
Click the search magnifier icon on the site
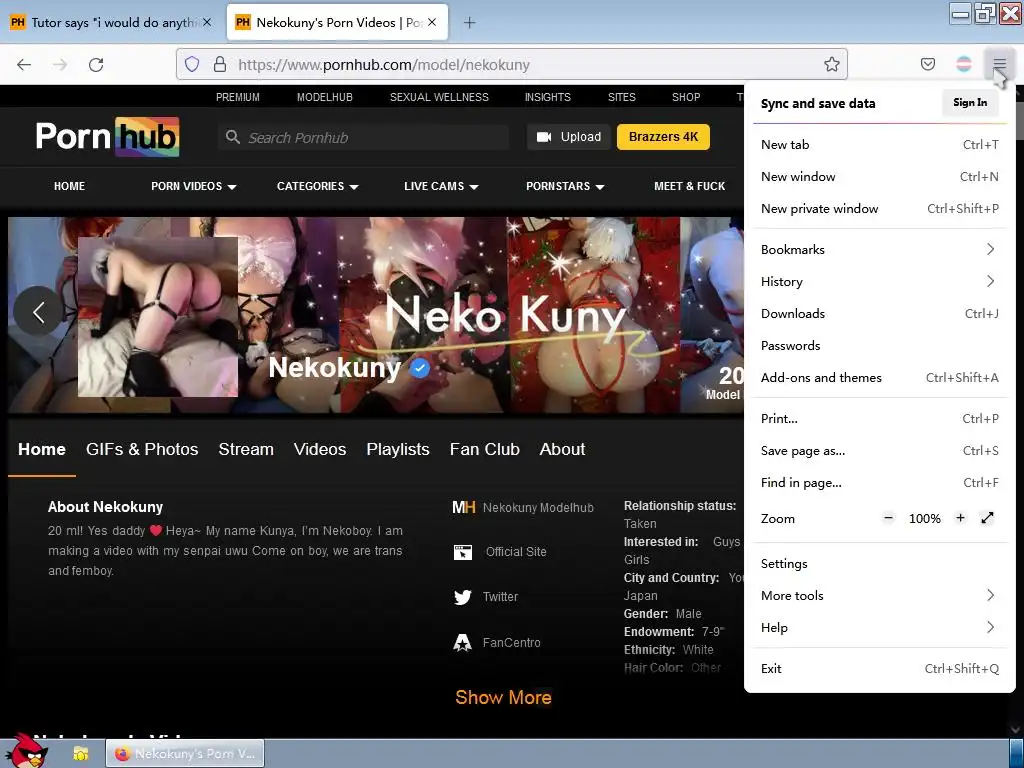tap(232, 137)
